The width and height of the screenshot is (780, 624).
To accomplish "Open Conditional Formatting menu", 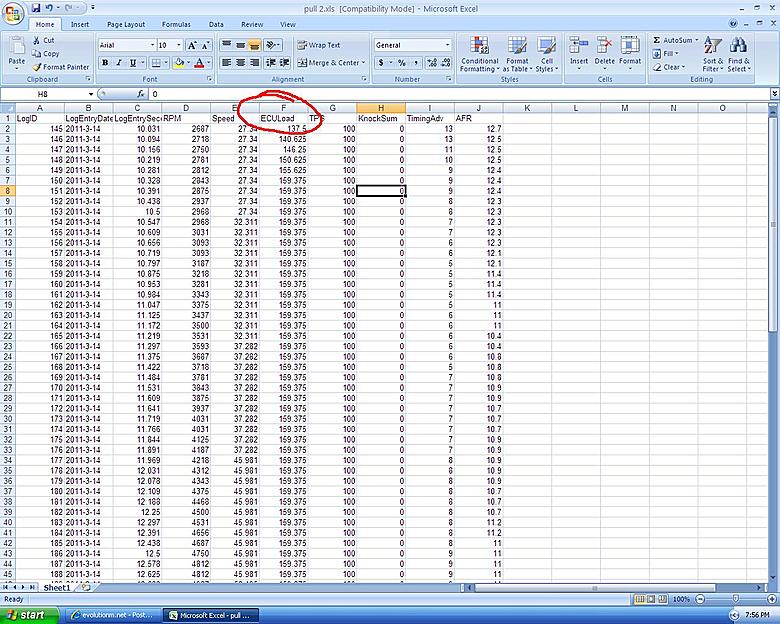I will 479,54.
